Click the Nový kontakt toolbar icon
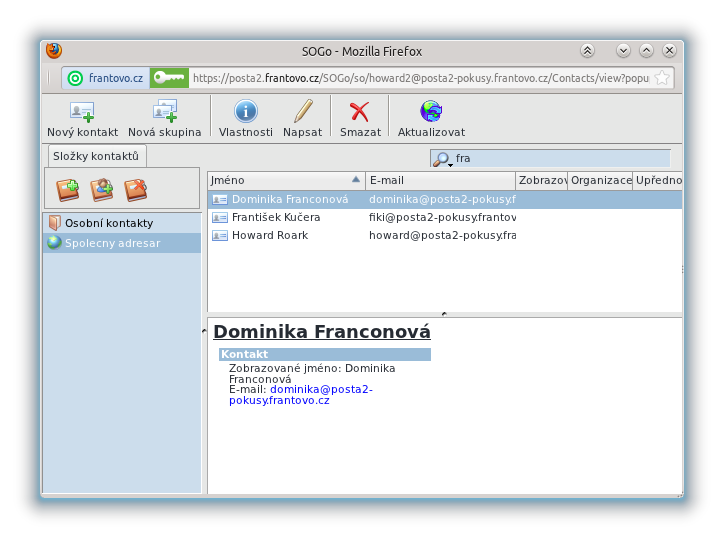This screenshot has height=538, width=724. click(82, 112)
